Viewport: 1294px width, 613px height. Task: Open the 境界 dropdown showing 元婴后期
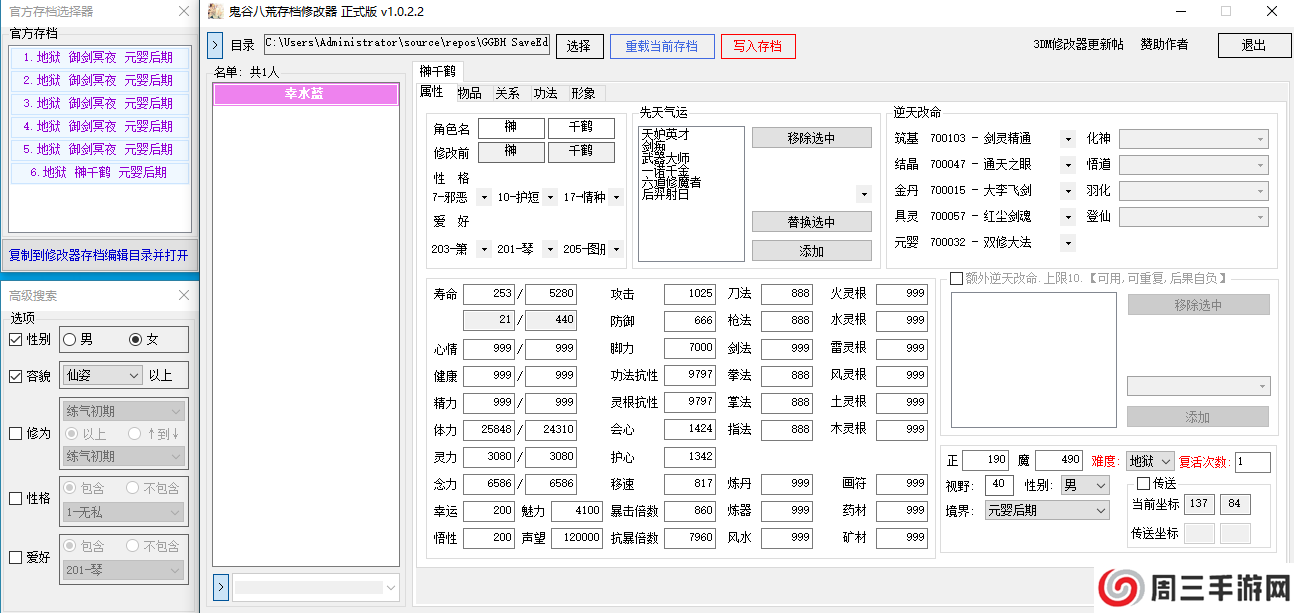[1046, 510]
